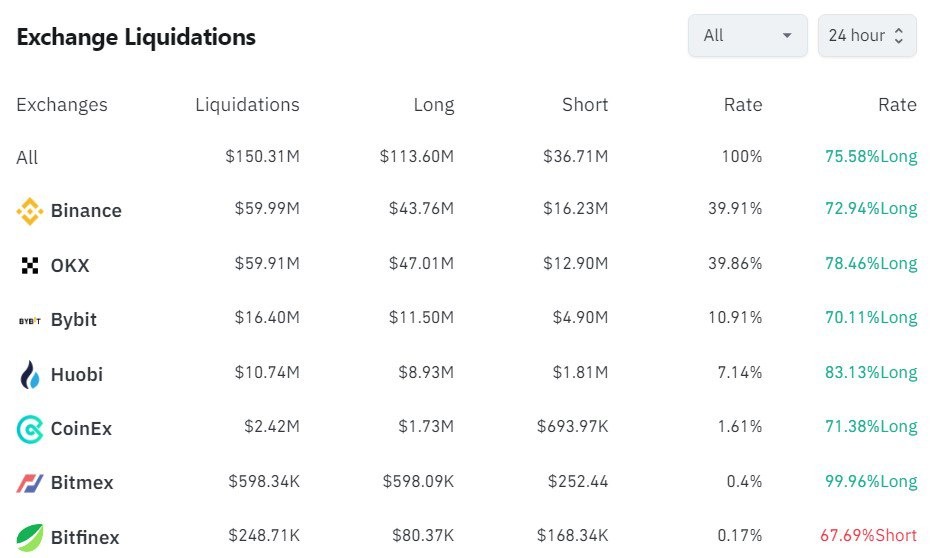
Task: Open the 24 hour timeframe selector
Action: point(866,36)
